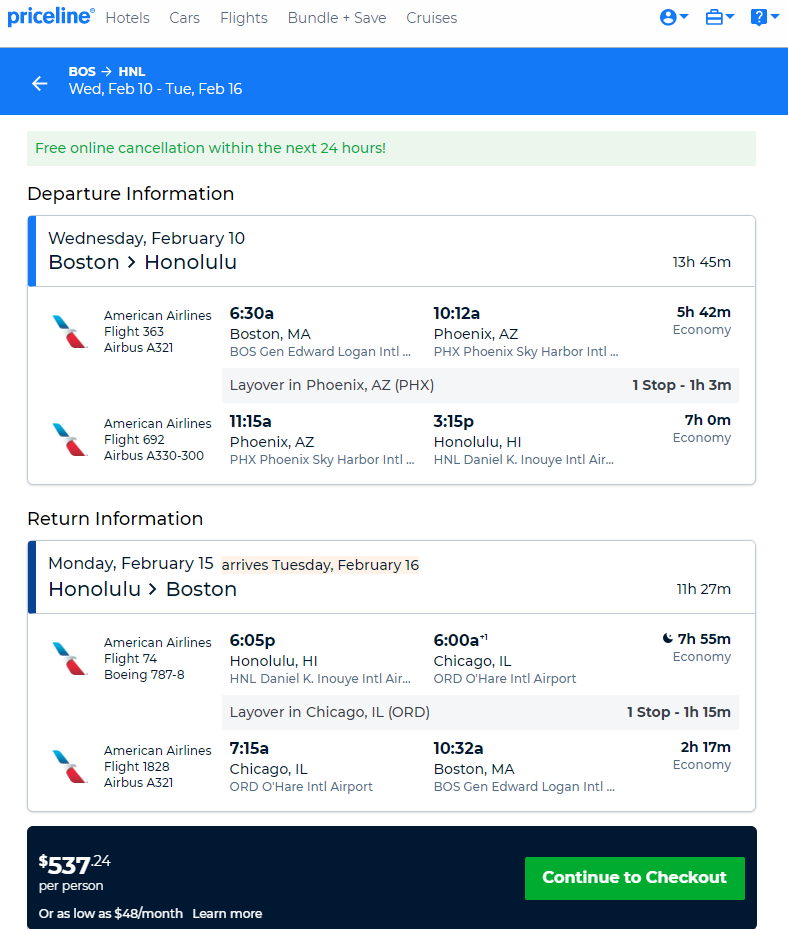788x929 pixels.
Task: Expand the help question mark menu
Action: (764, 17)
